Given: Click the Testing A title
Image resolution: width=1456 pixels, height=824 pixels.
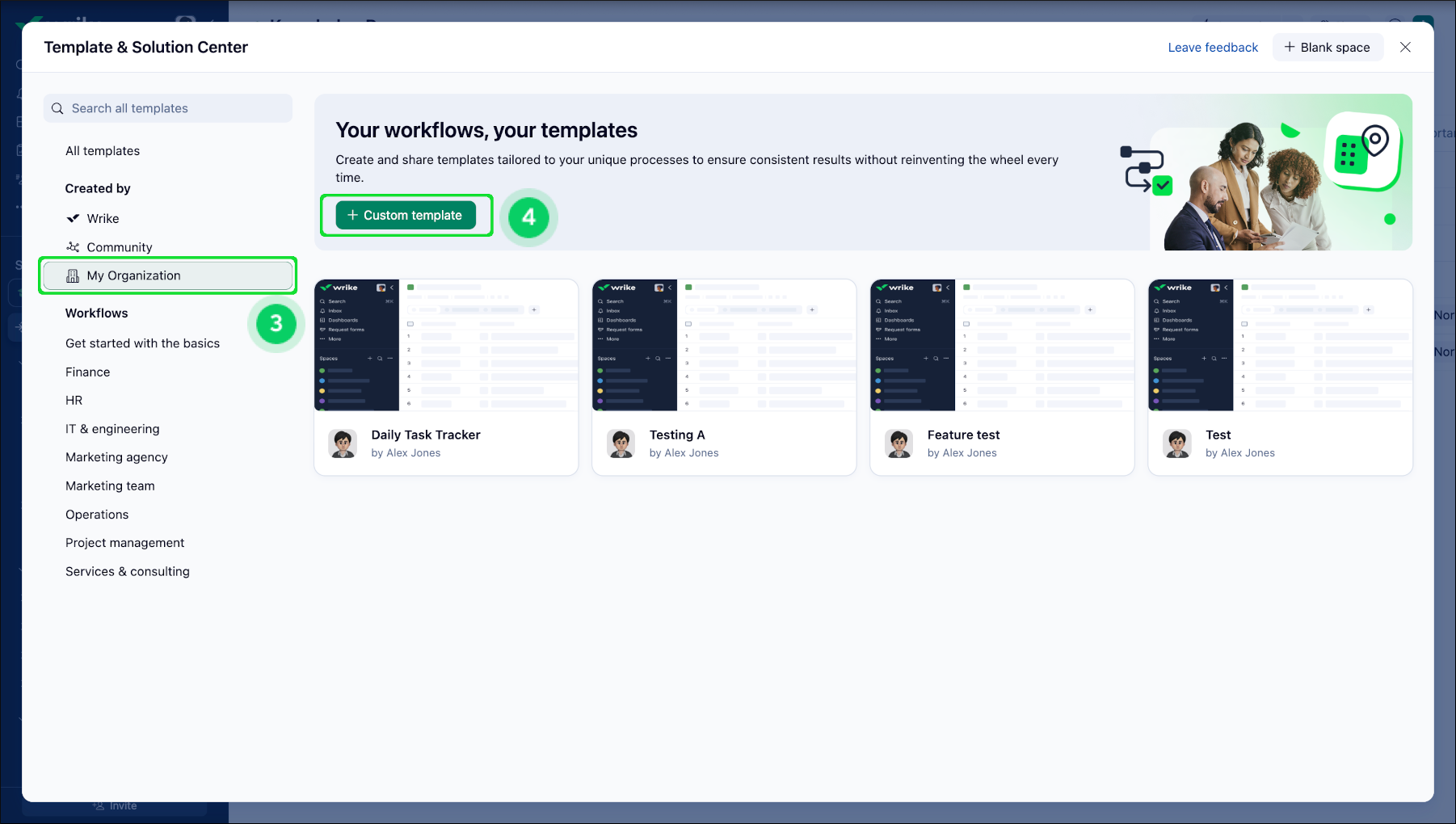Looking at the screenshot, I should [x=677, y=435].
